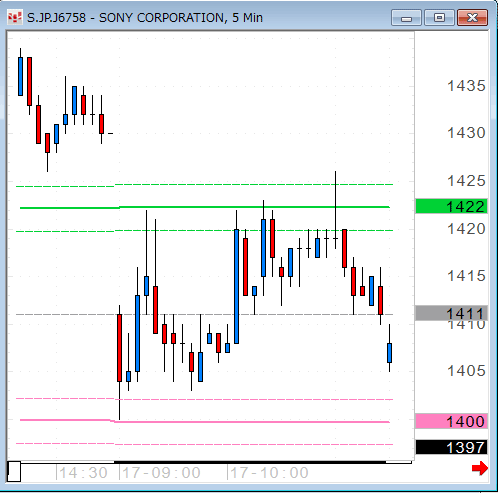Click the last blue candle near 1407
This screenshot has height=493, width=498.
(389, 353)
